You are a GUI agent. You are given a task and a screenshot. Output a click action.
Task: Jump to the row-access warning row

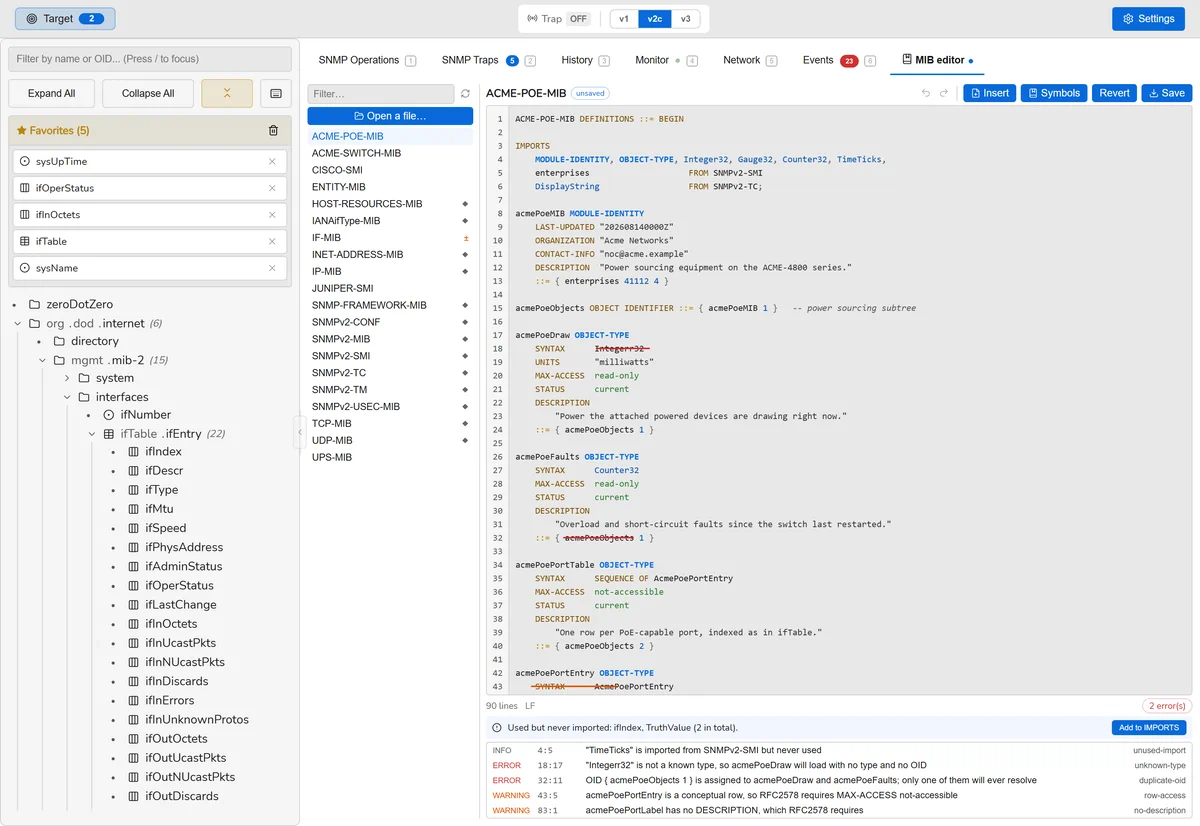point(839,795)
